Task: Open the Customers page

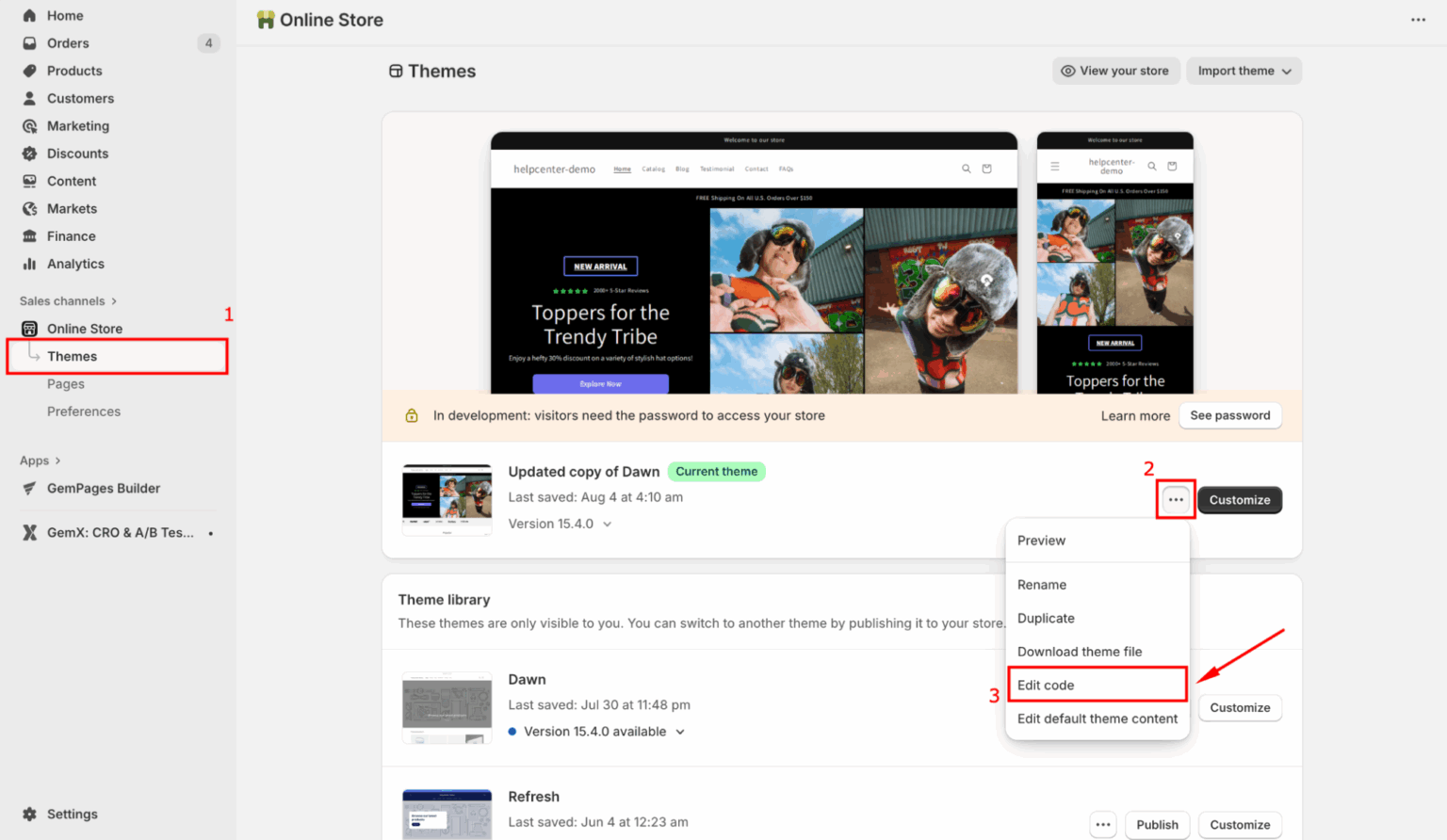Action: (80, 98)
